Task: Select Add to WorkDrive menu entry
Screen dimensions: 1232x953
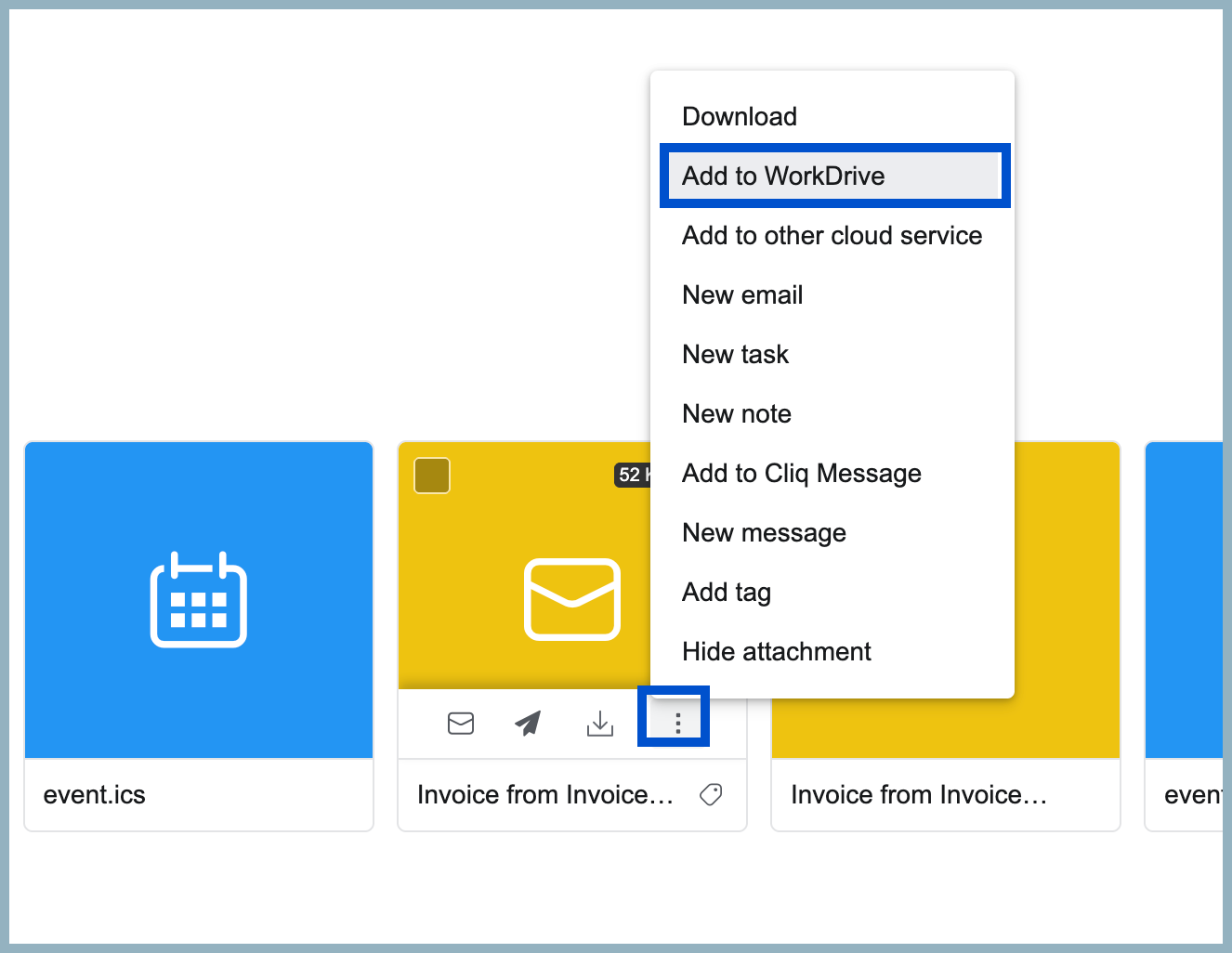Action: pos(832,176)
